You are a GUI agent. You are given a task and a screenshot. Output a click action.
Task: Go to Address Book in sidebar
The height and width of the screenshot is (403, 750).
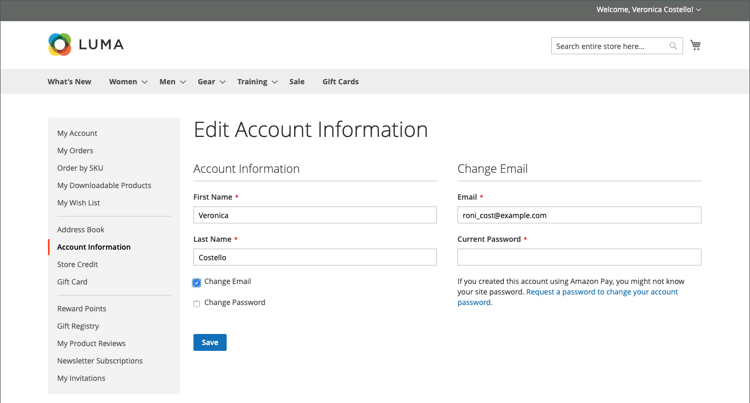click(81, 230)
